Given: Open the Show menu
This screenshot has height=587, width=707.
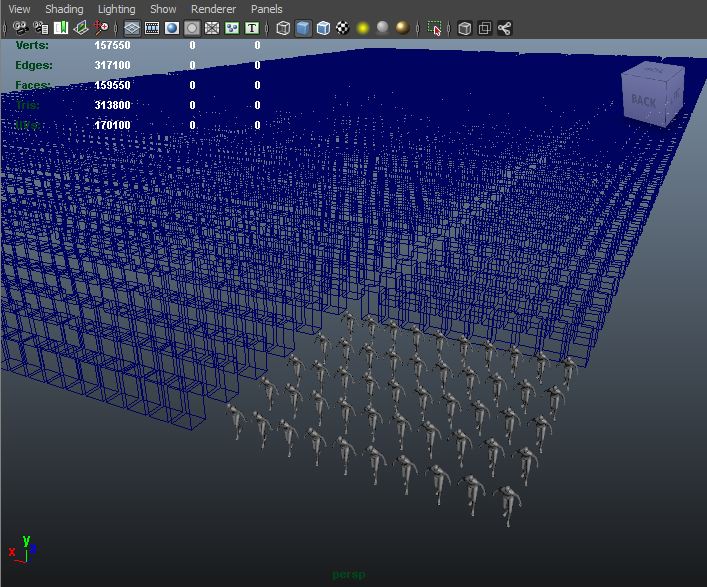Looking at the screenshot, I should pyautogui.click(x=163, y=9).
